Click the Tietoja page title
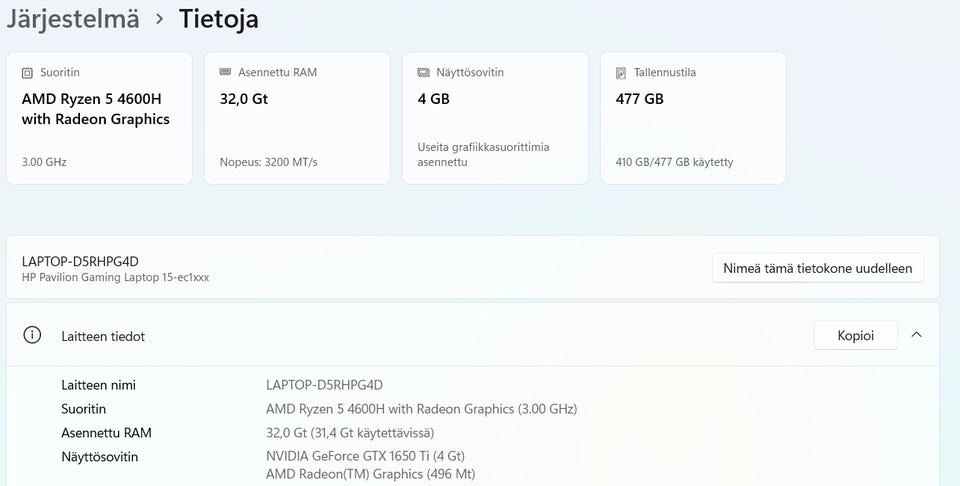The height and width of the screenshot is (486, 960). point(219,18)
